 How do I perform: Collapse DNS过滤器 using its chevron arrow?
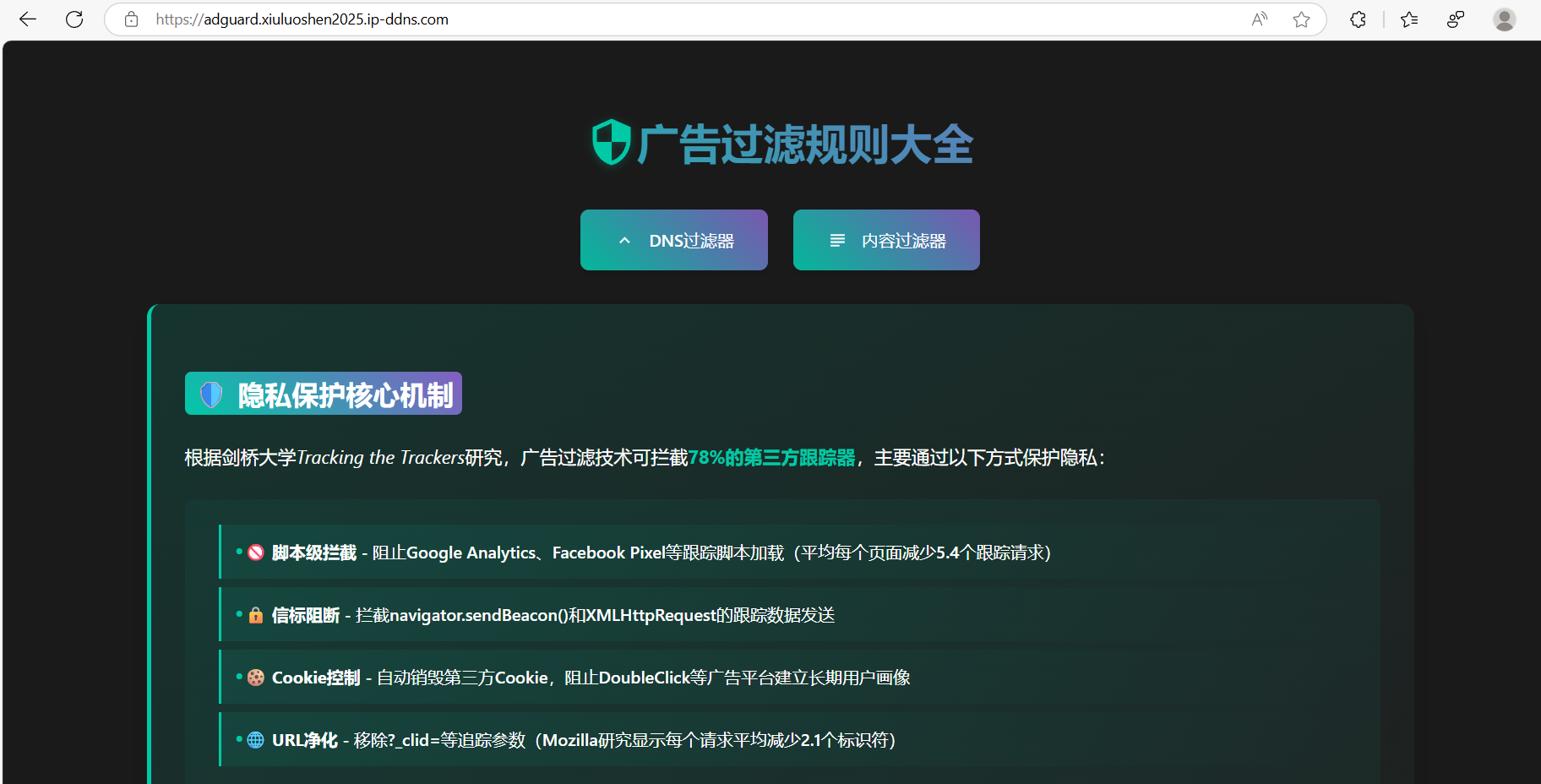click(624, 240)
